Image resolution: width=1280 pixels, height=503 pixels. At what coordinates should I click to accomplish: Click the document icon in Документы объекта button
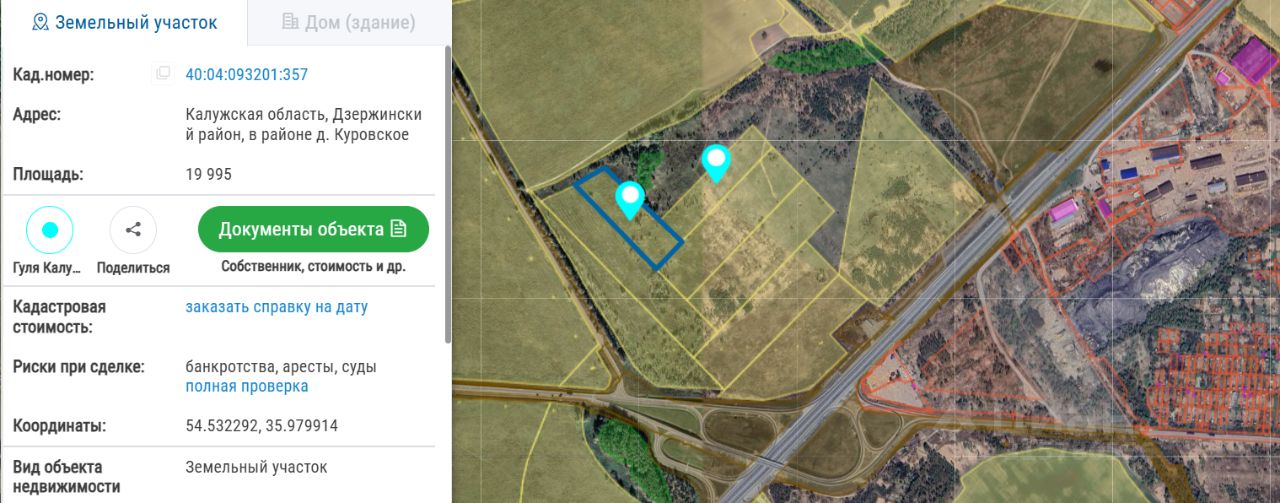(398, 229)
